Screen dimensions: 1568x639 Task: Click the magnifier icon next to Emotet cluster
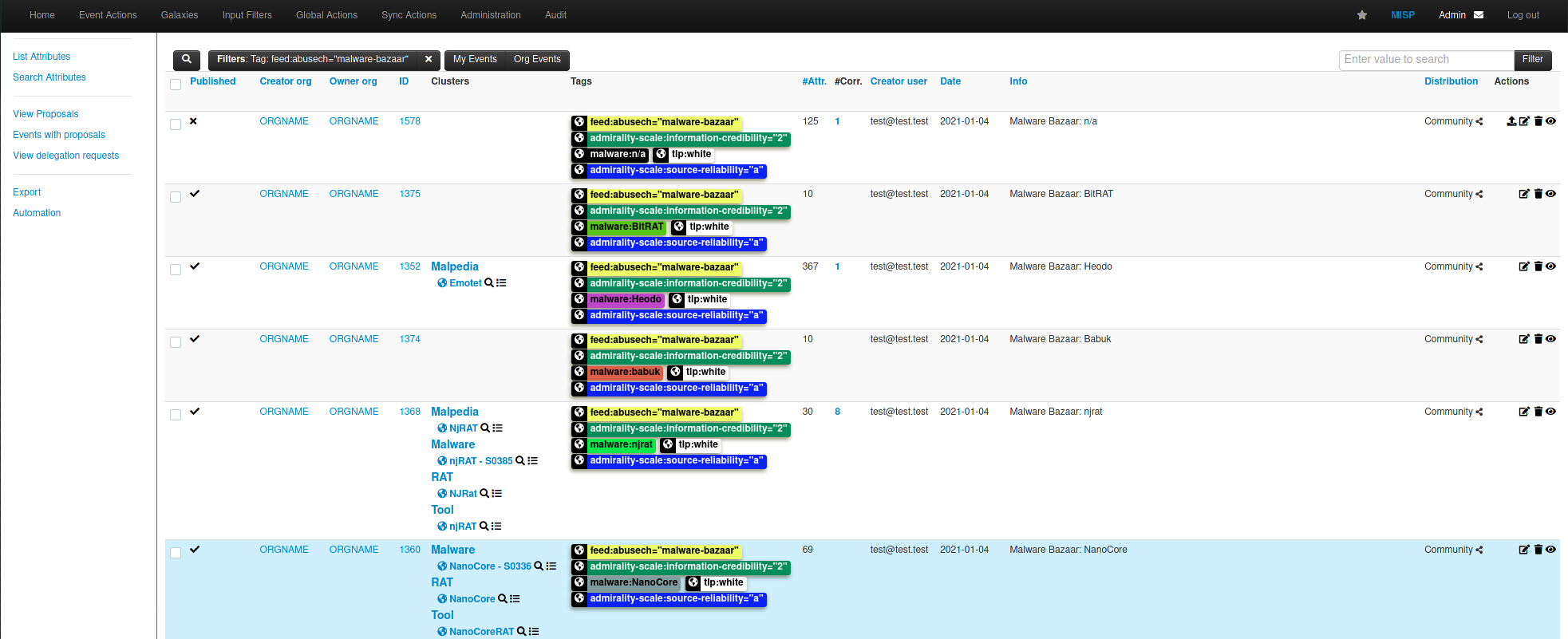click(x=489, y=283)
